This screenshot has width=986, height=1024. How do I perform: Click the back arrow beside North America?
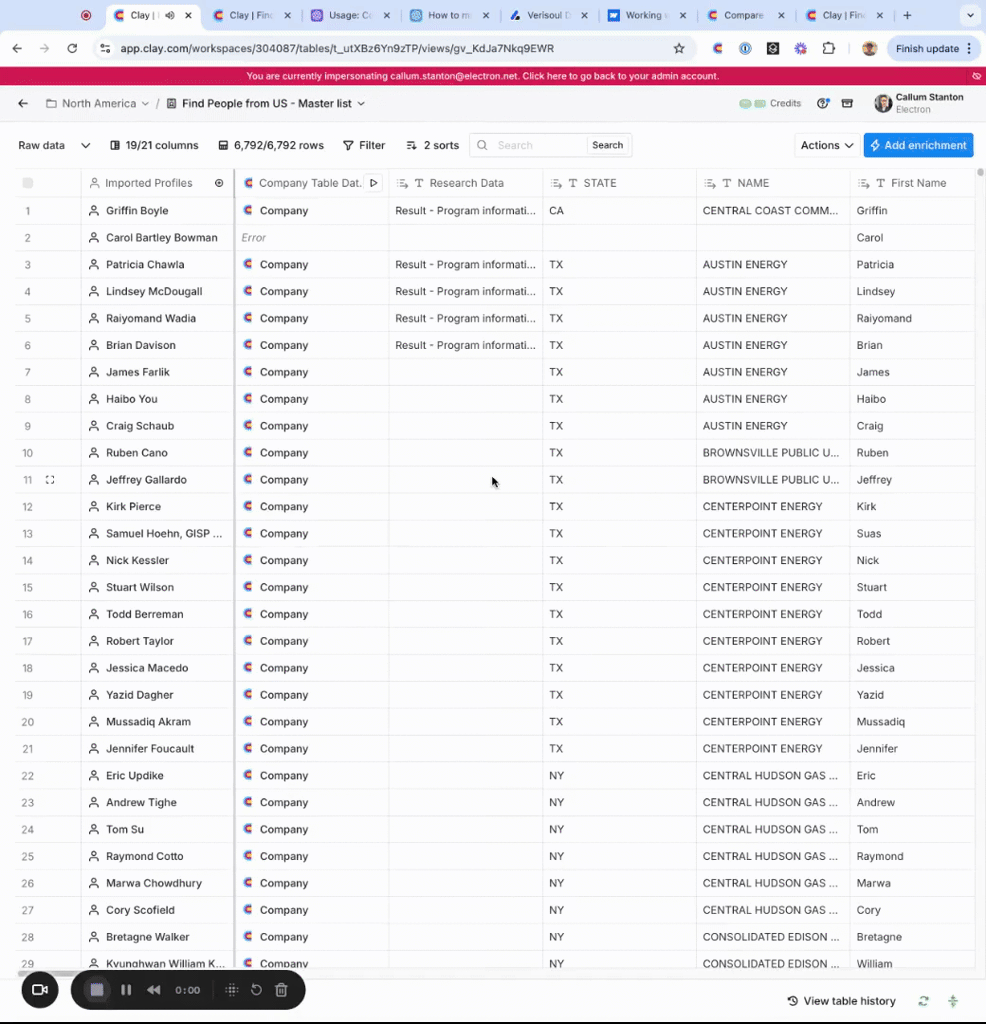tap(23, 103)
